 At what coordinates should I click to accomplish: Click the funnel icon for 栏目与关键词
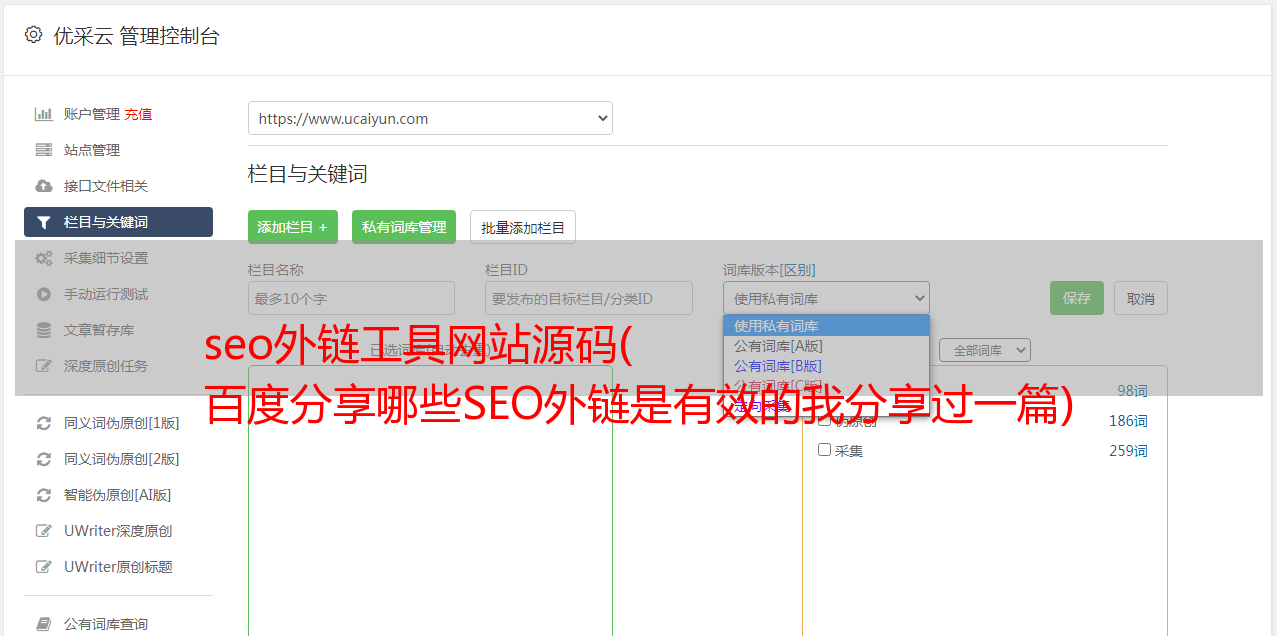coord(44,222)
